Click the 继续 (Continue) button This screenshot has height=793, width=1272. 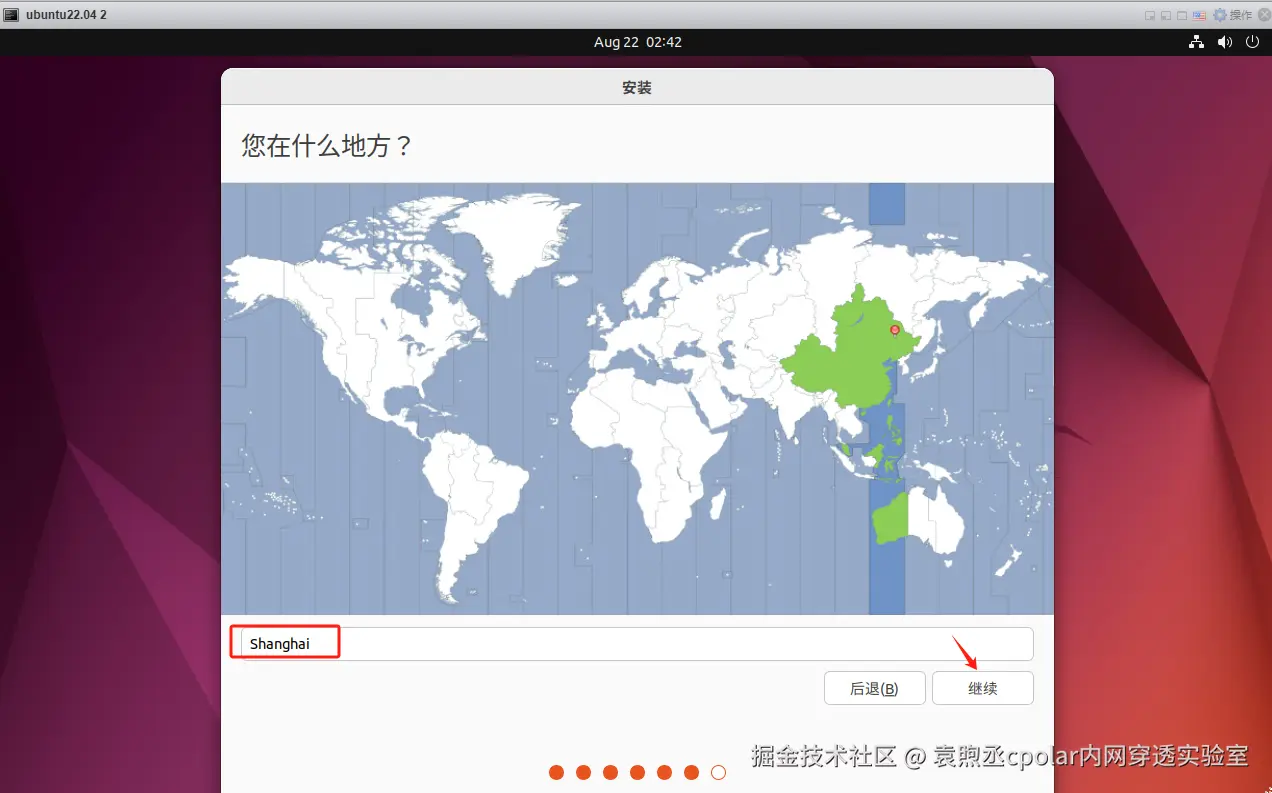(x=983, y=688)
